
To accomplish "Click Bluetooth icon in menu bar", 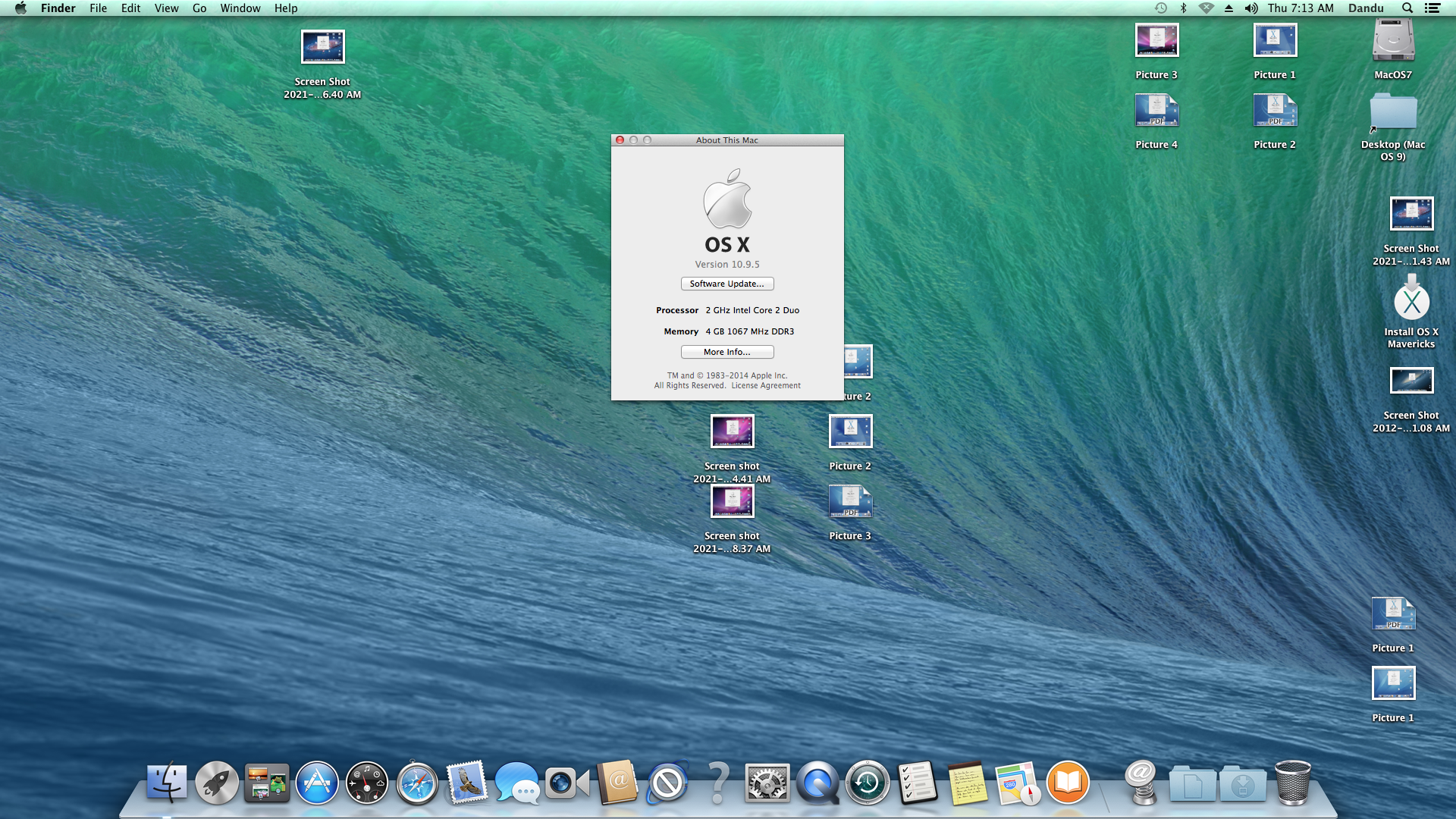I will pos(1183,8).
